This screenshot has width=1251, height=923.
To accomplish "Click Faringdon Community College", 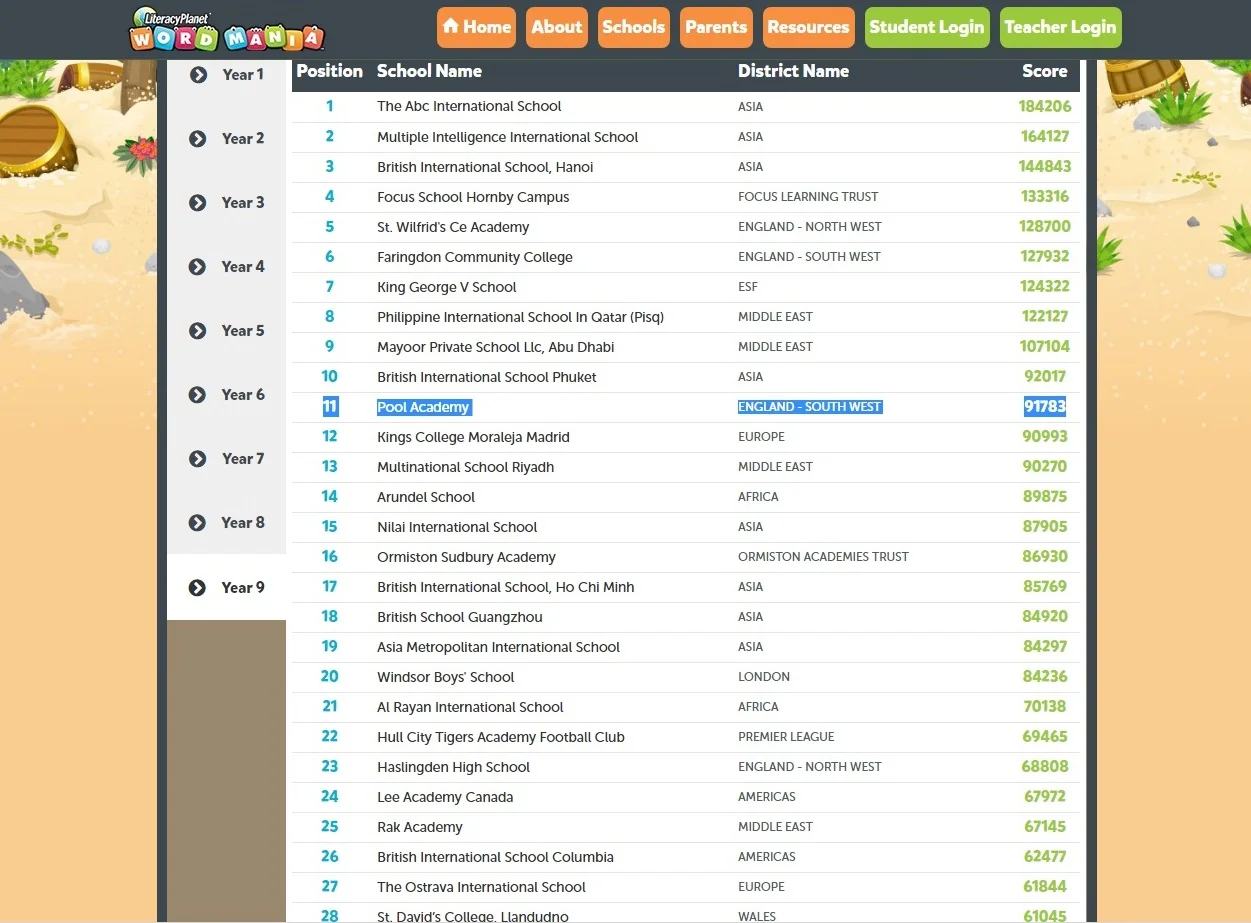I will 475,257.
